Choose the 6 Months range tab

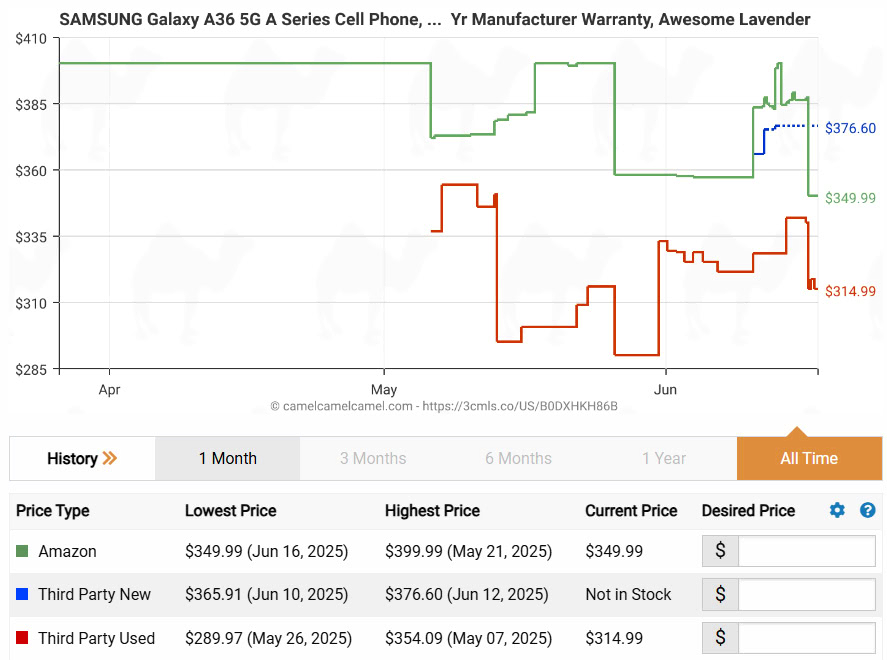click(518, 459)
